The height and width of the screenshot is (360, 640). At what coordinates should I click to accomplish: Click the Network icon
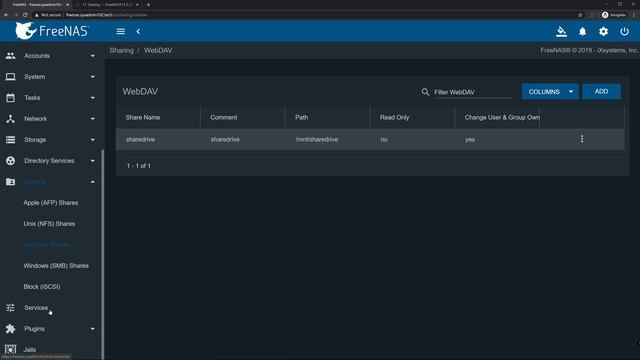tap(11, 119)
